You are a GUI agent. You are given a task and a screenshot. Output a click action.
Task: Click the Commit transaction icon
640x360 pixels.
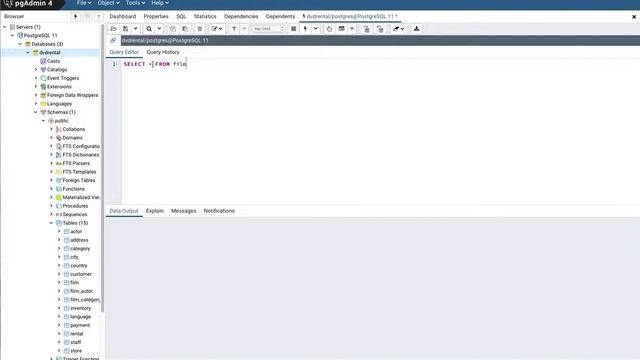pyautogui.click(x=367, y=29)
